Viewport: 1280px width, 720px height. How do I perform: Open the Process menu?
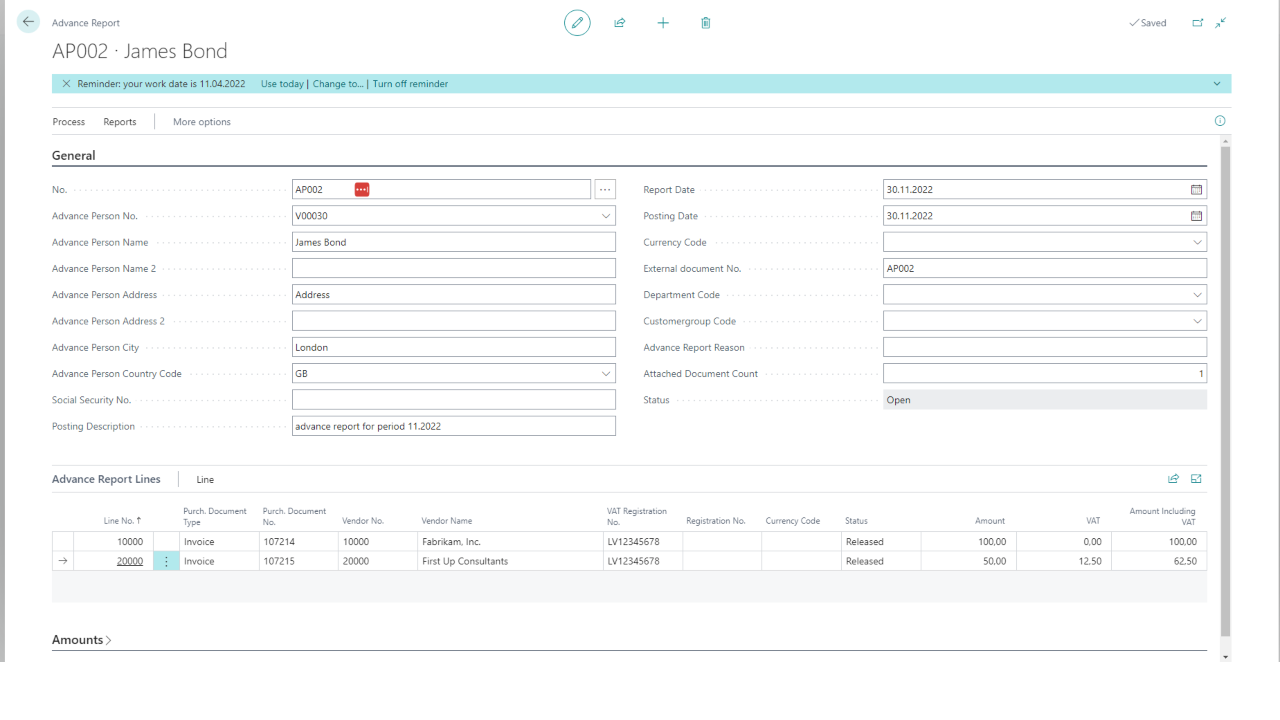[x=69, y=122]
